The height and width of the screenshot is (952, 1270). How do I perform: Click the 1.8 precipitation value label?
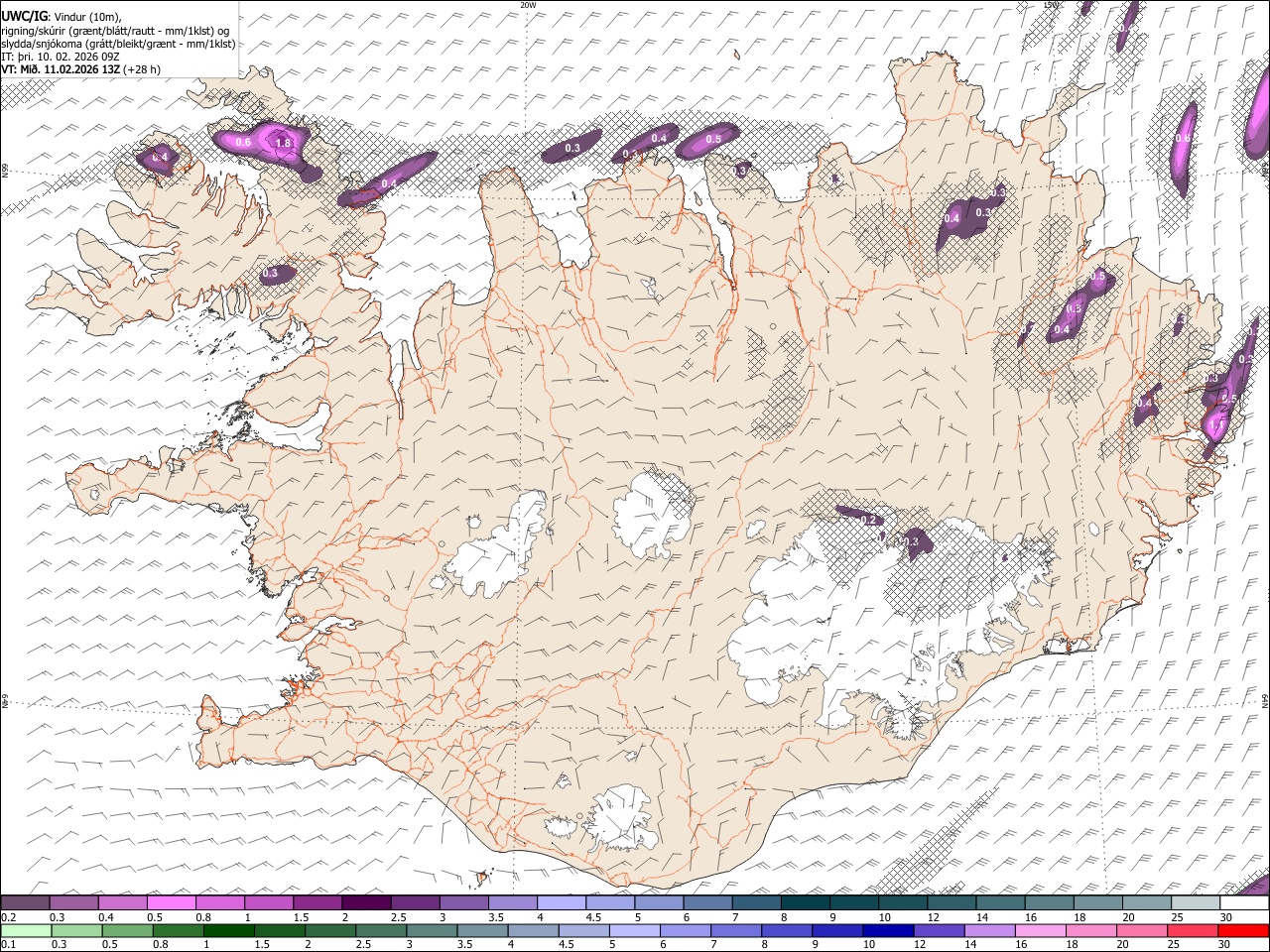[283, 144]
